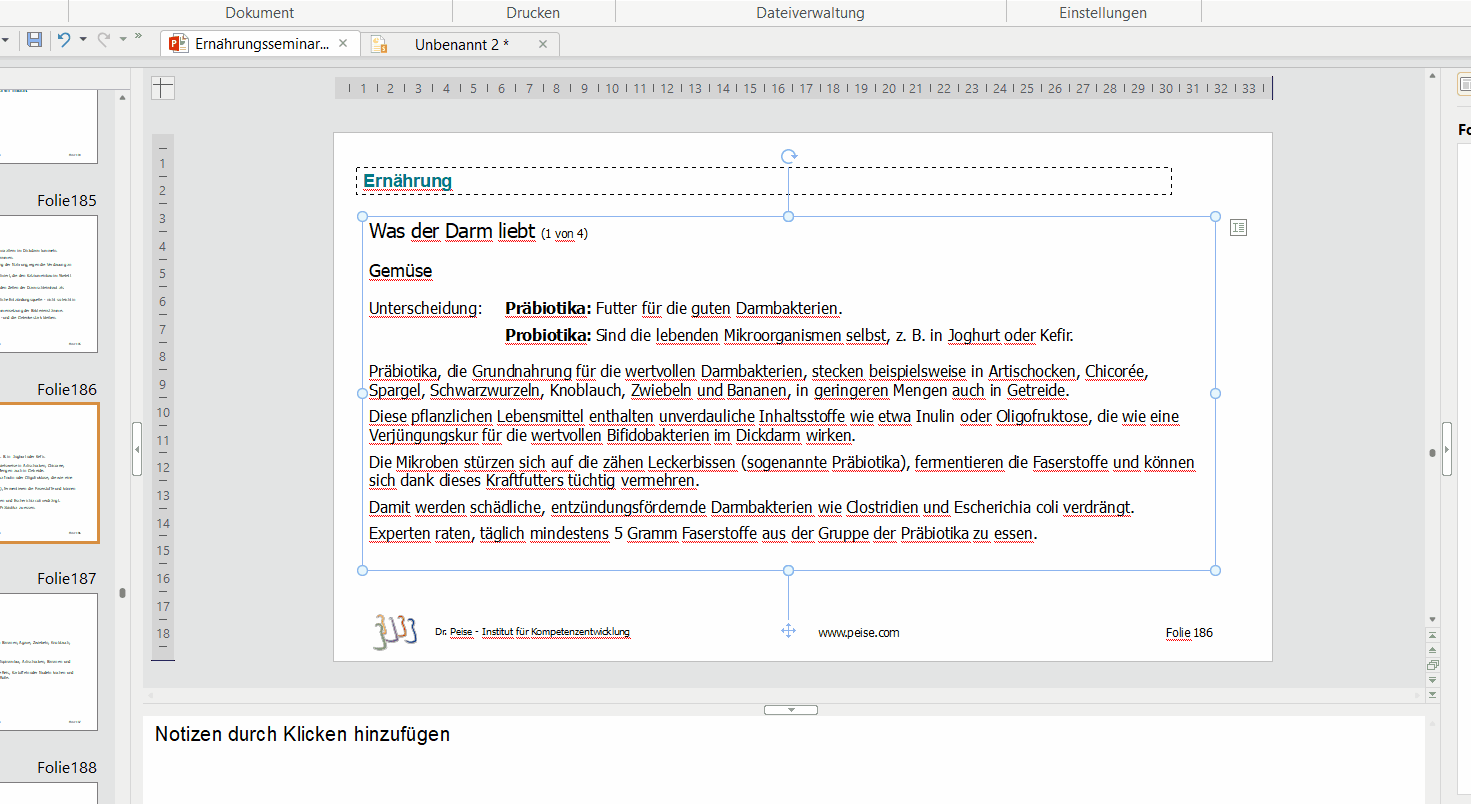Click the main vertical scrollbar down arrow

(1432, 620)
